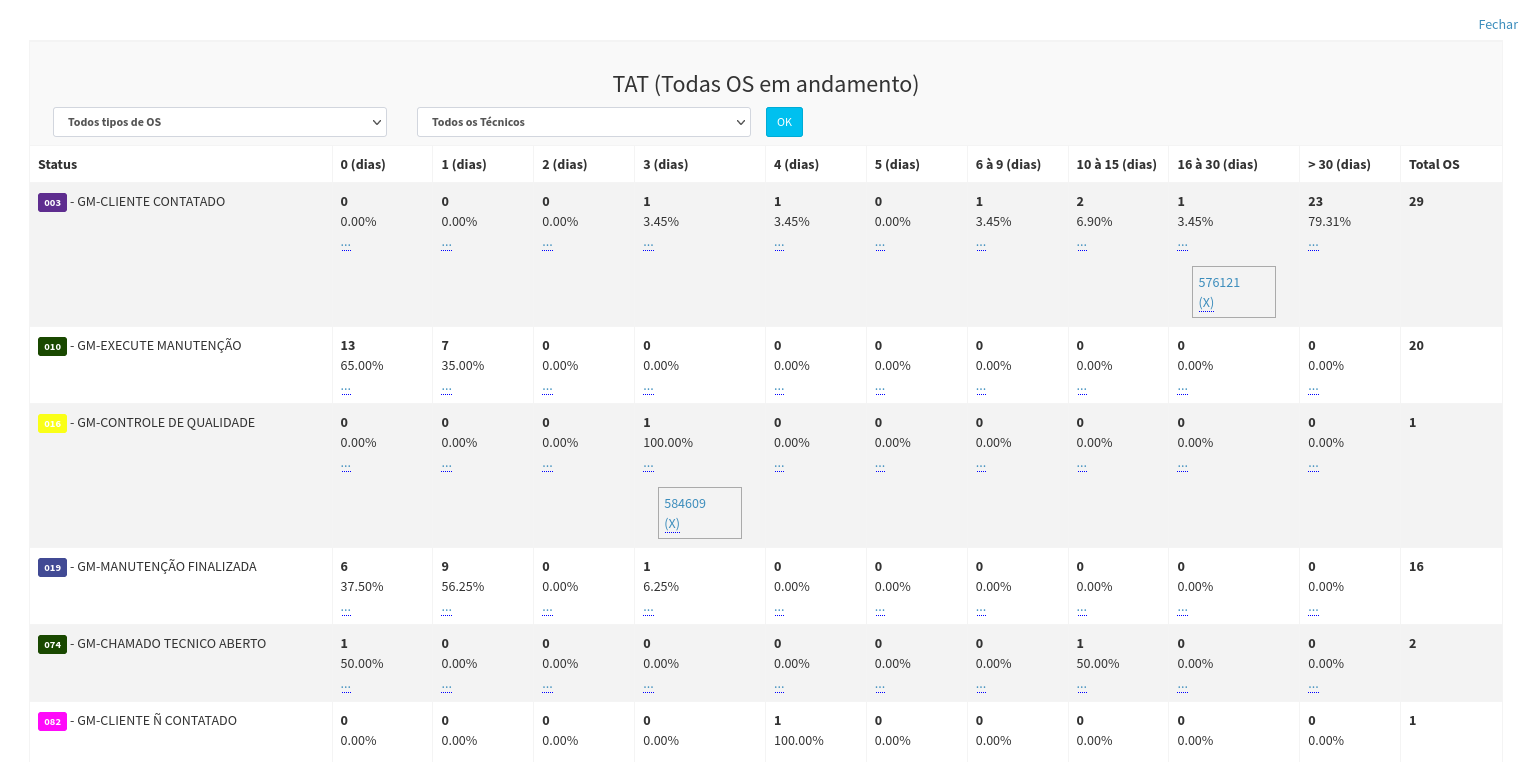Expand the "..." link below 65.00%

pos(346,387)
